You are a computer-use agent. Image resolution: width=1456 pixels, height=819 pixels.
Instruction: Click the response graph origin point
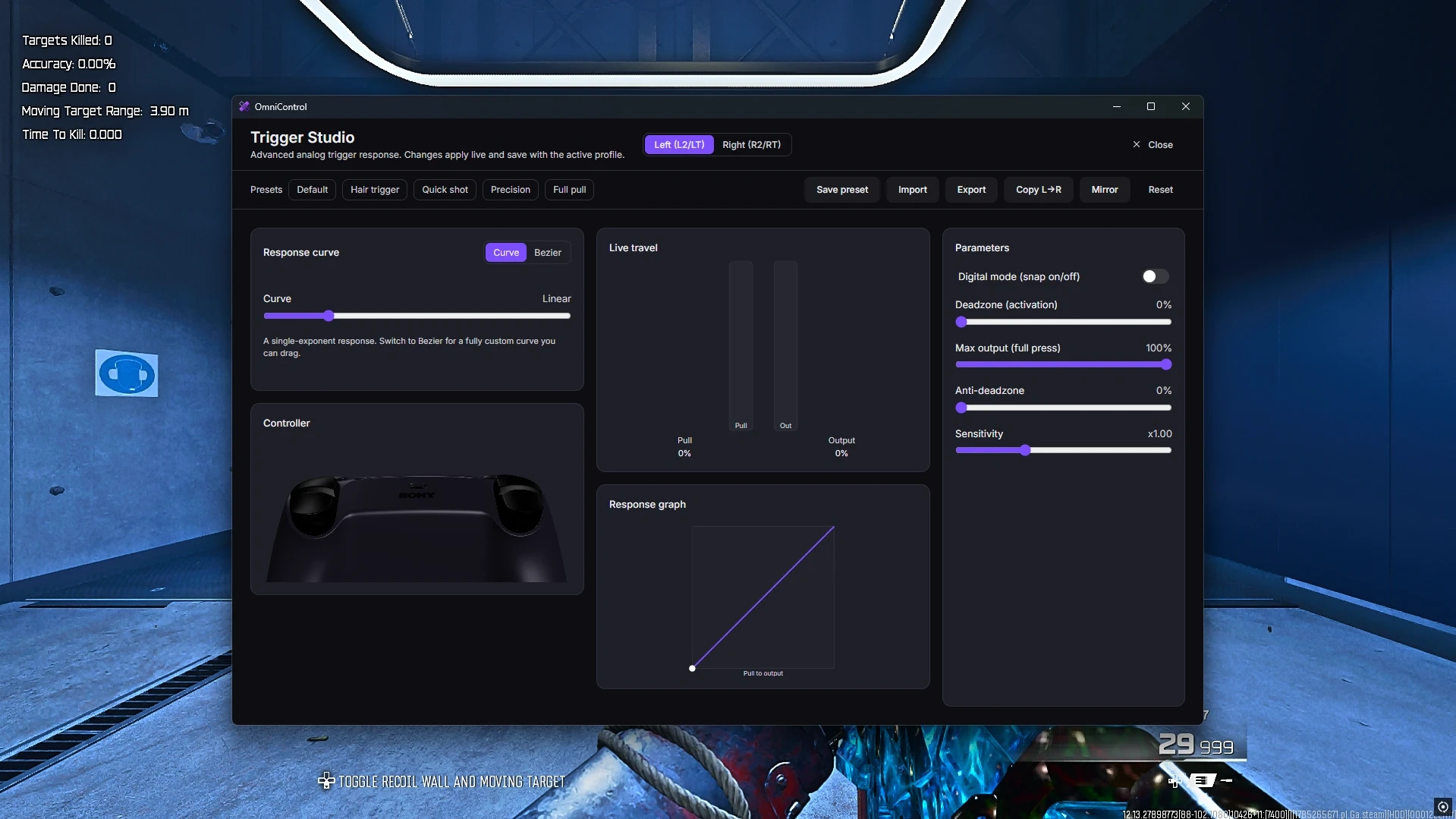pos(692,669)
